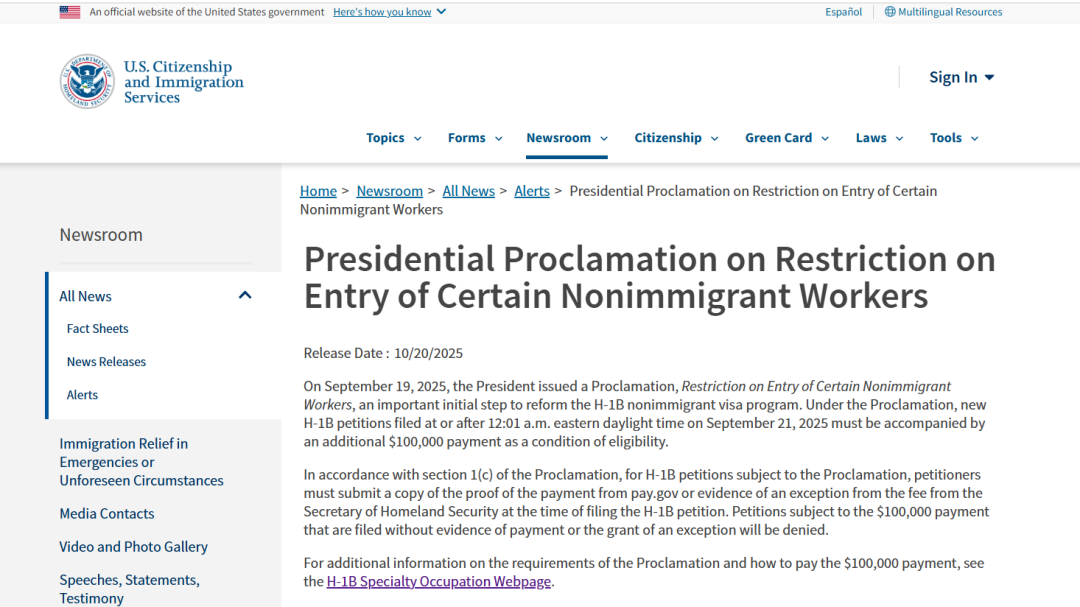Screen dimensions: 1080x607
Task: Expand "Here's how you know" banner
Action: click(x=389, y=12)
